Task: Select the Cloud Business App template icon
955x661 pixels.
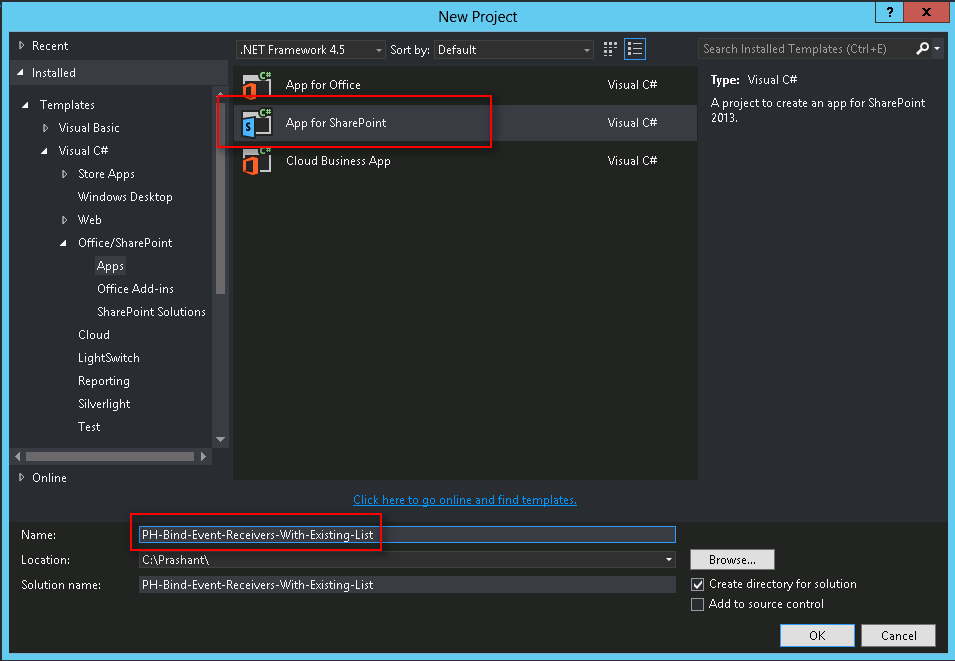Action: 257,160
